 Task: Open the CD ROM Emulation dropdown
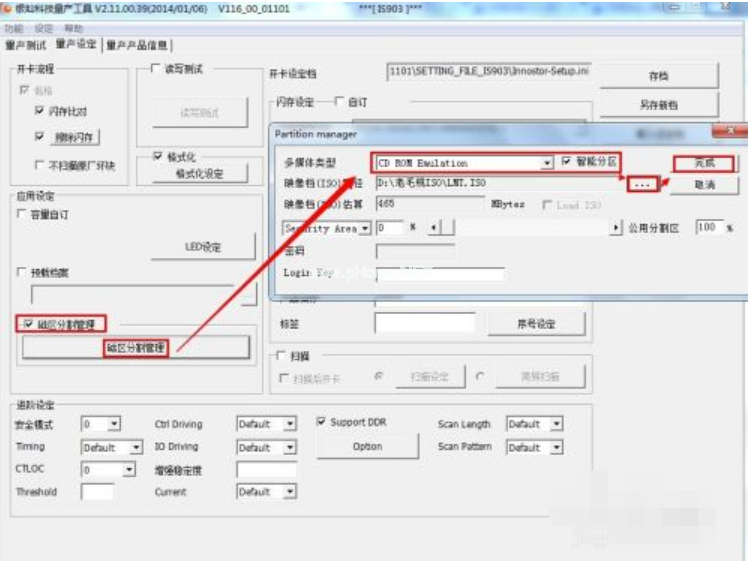coord(547,163)
